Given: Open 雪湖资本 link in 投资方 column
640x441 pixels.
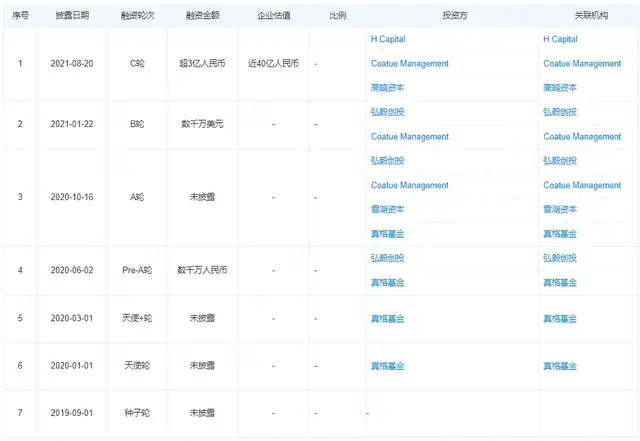Looking at the screenshot, I should click(387, 209).
